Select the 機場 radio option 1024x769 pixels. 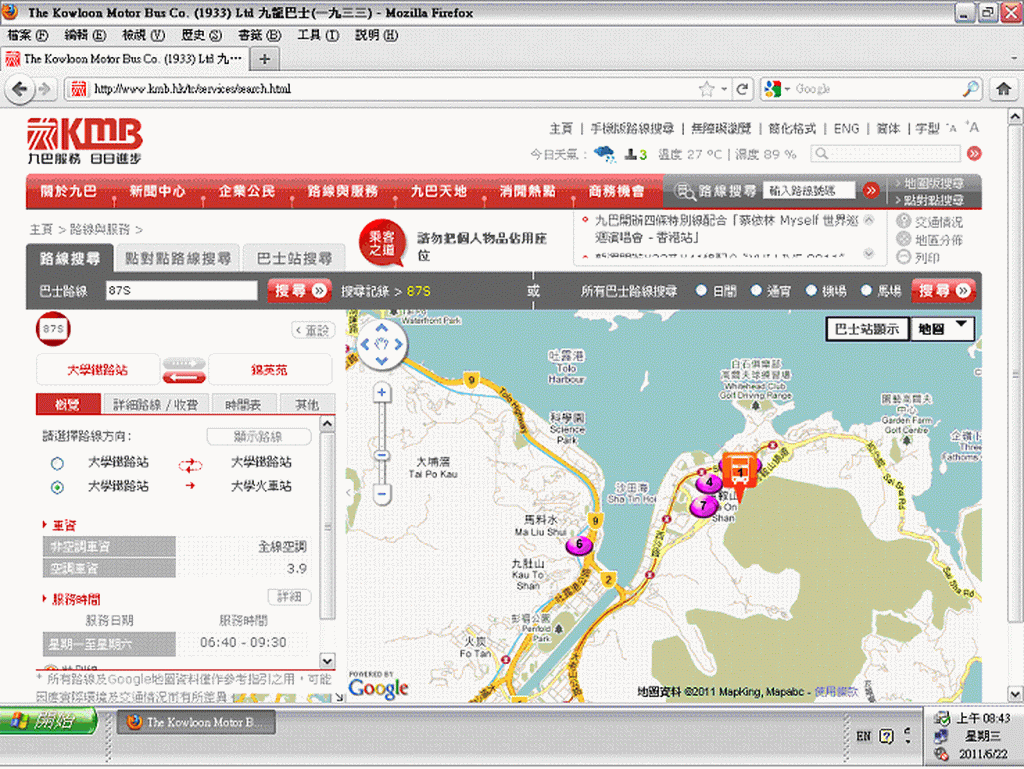pos(811,290)
